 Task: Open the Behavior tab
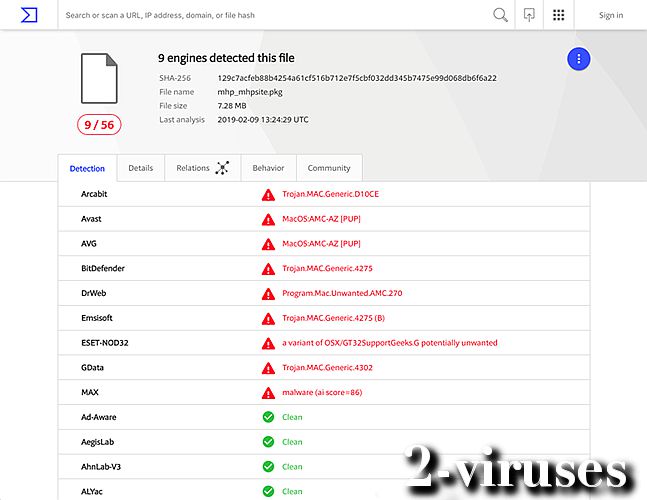tap(268, 168)
